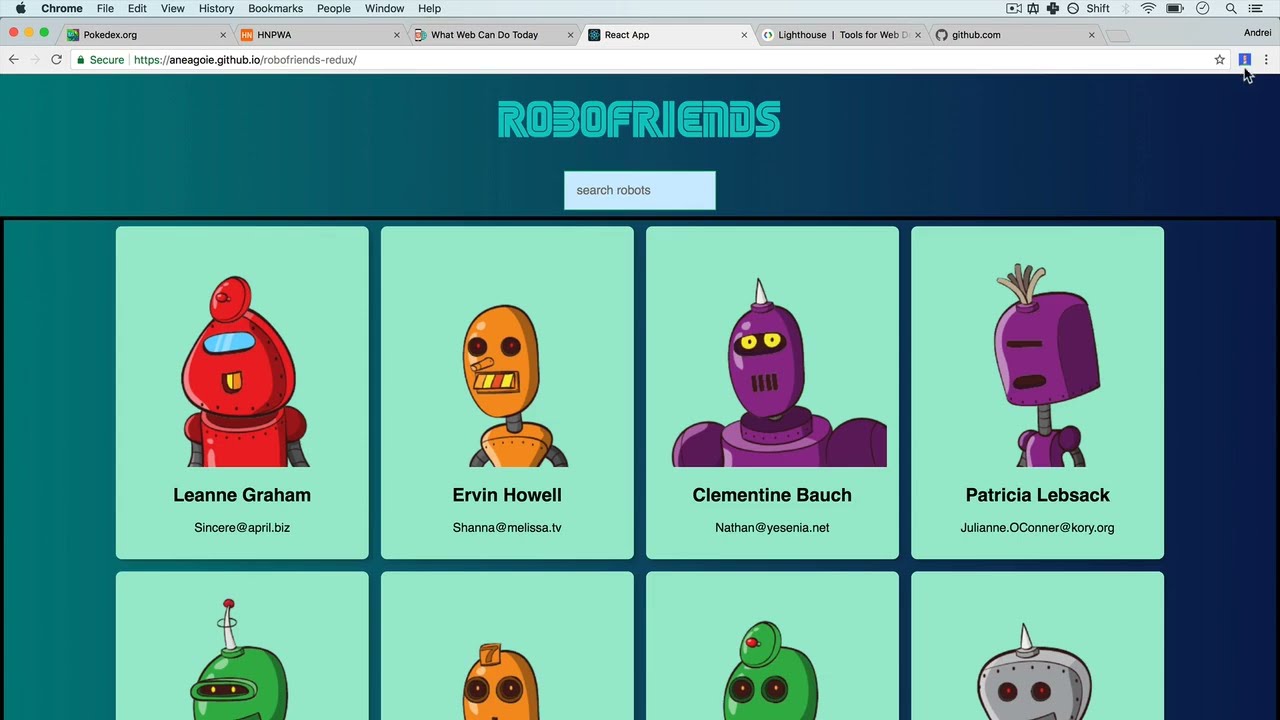Click the email Julianne.OConner@kory.org

[1037, 528]
